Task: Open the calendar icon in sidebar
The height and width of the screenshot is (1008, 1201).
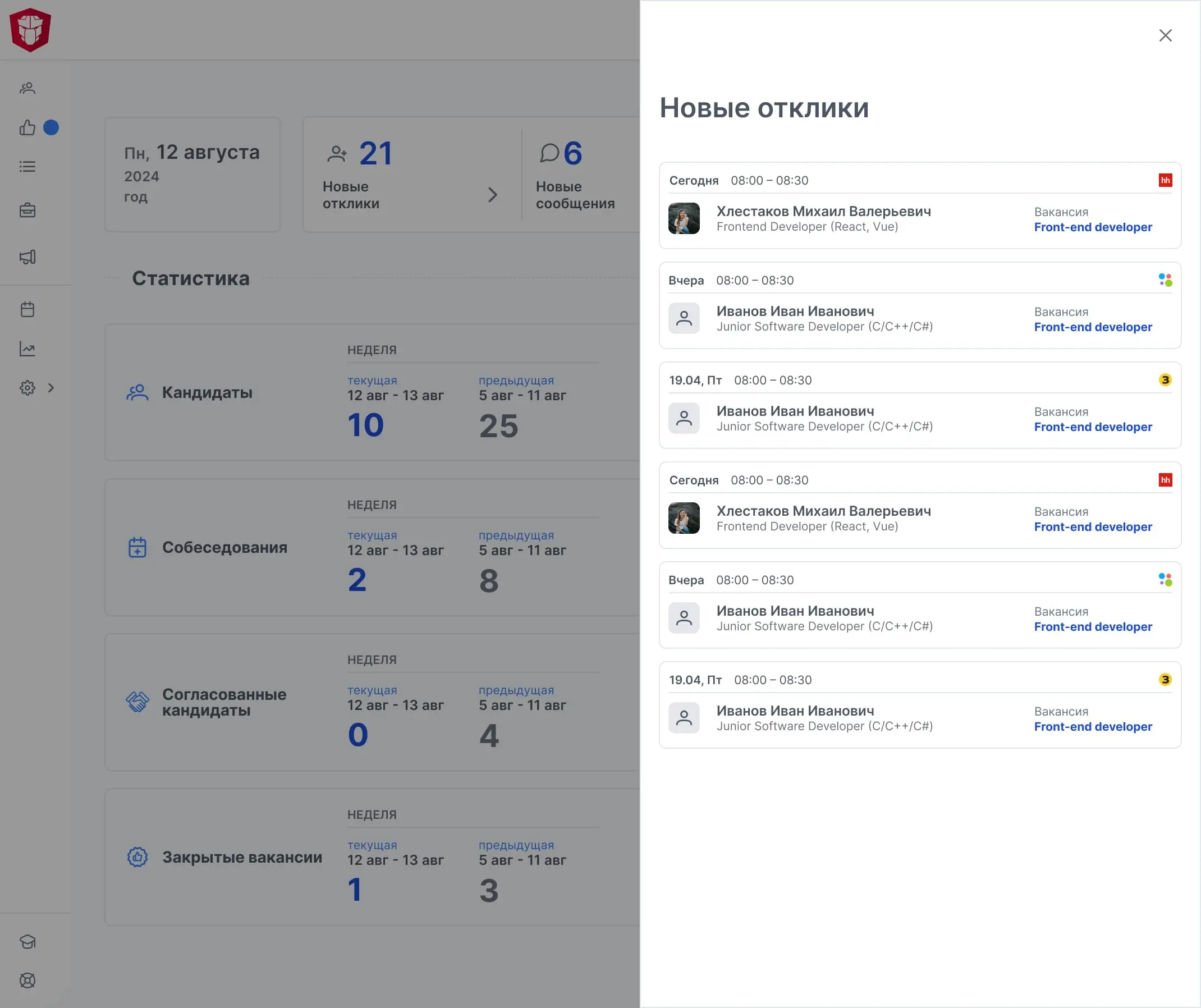Action: 27,309
